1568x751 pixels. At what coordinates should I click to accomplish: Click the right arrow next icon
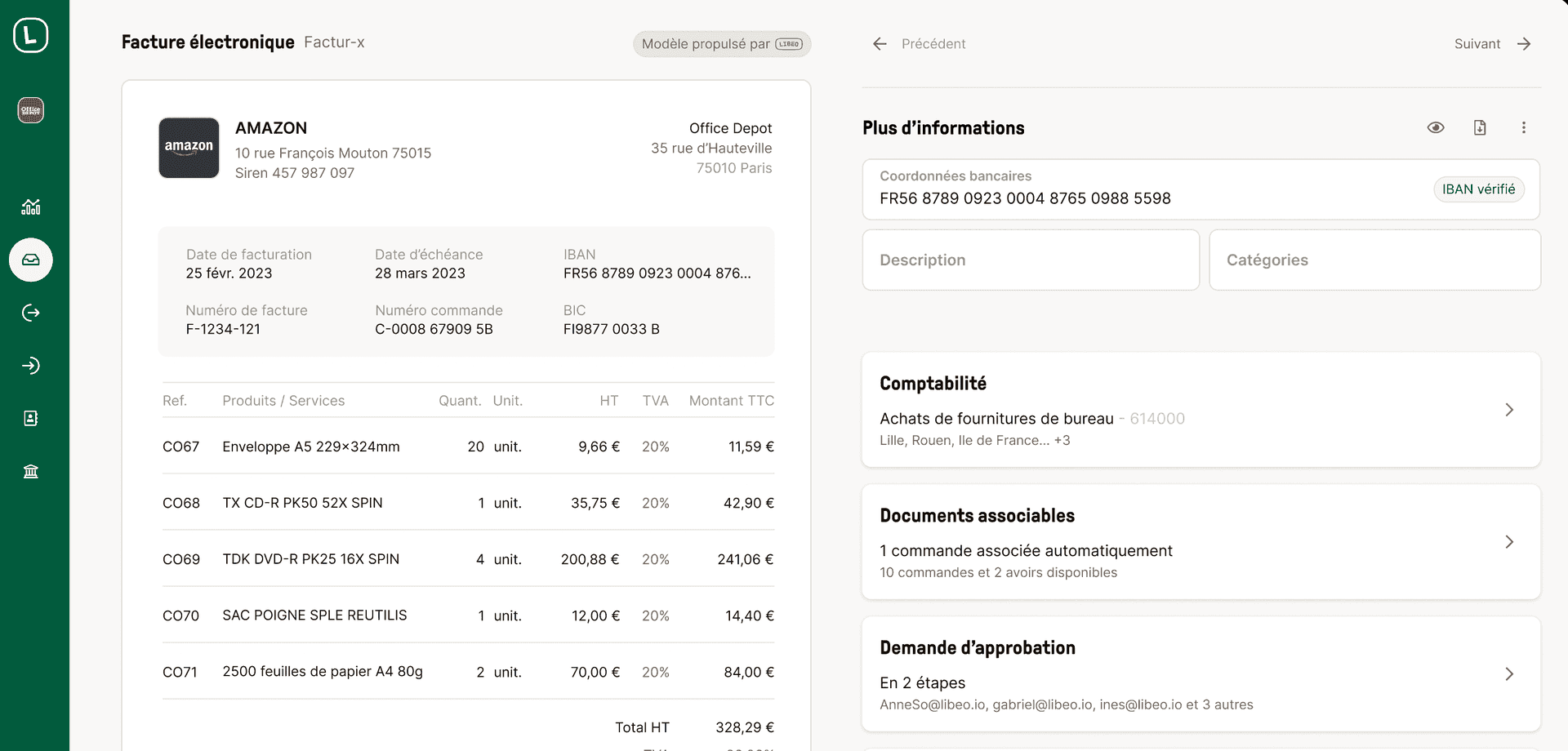click(x=1524, y=44)
